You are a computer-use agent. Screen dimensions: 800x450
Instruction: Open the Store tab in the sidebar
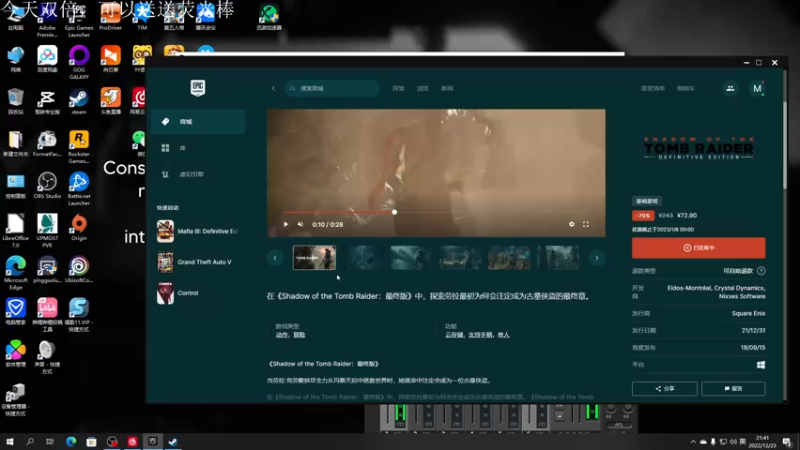click(198, 122)
